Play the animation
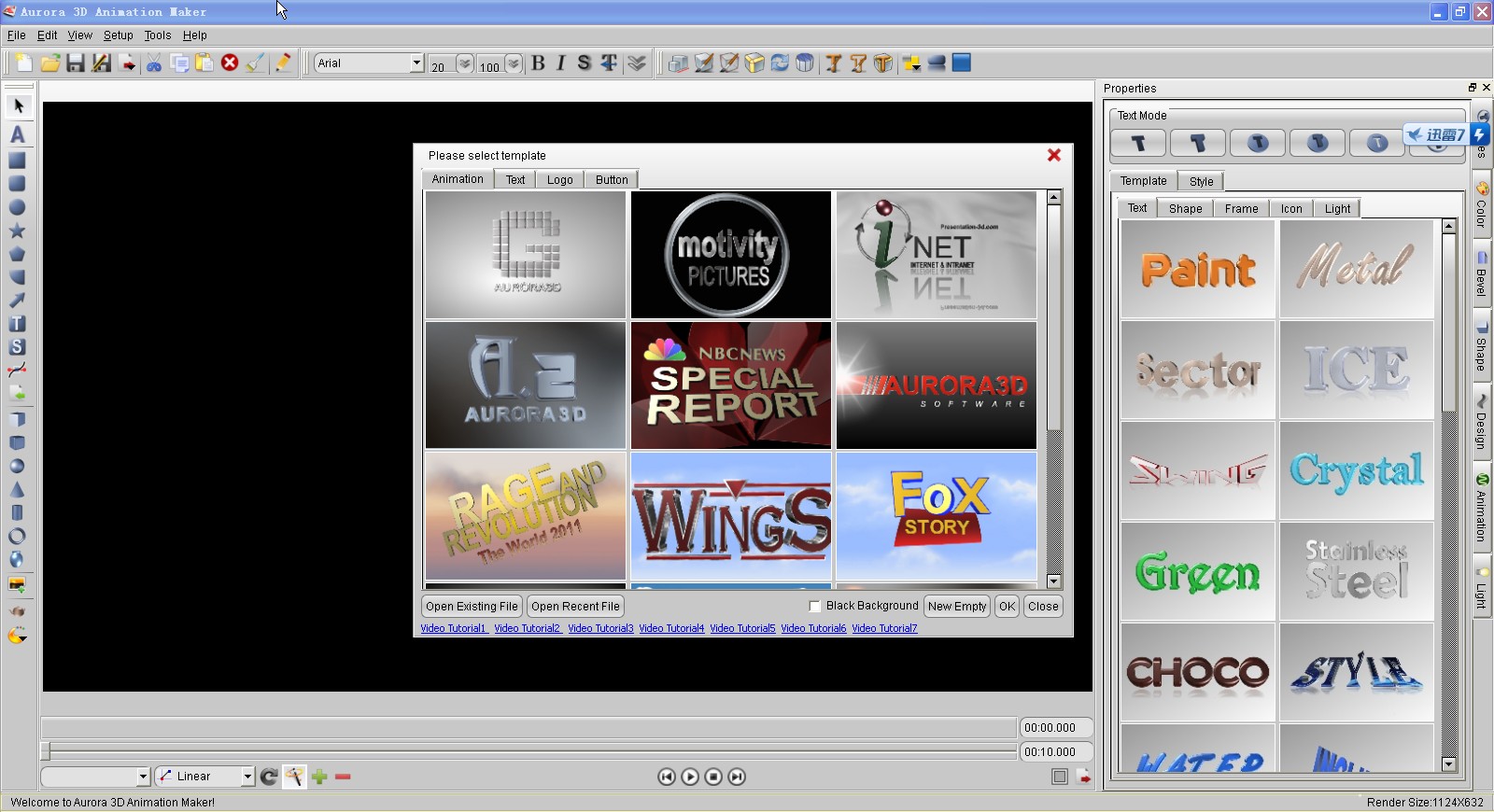This screenshot has width=1494, height=812. pyautogui.click(x=690, y=777)
